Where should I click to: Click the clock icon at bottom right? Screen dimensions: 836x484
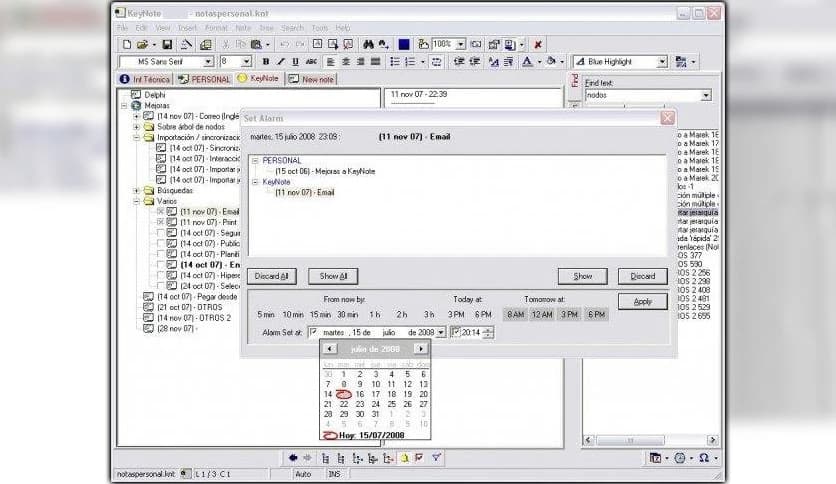[680, 458]
